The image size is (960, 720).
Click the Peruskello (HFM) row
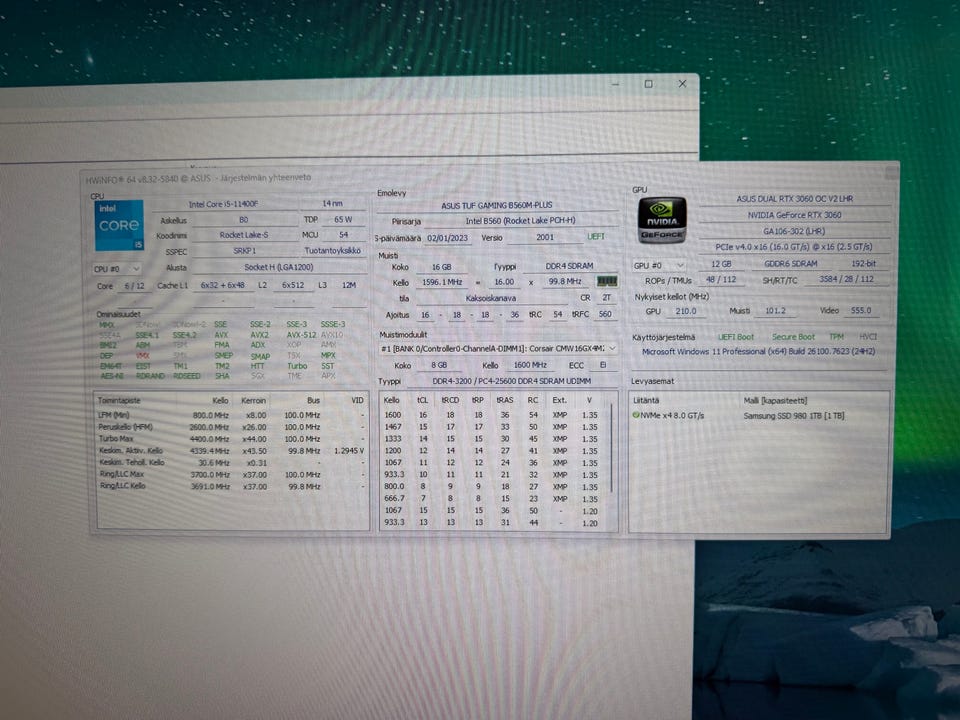click(231, 427)
